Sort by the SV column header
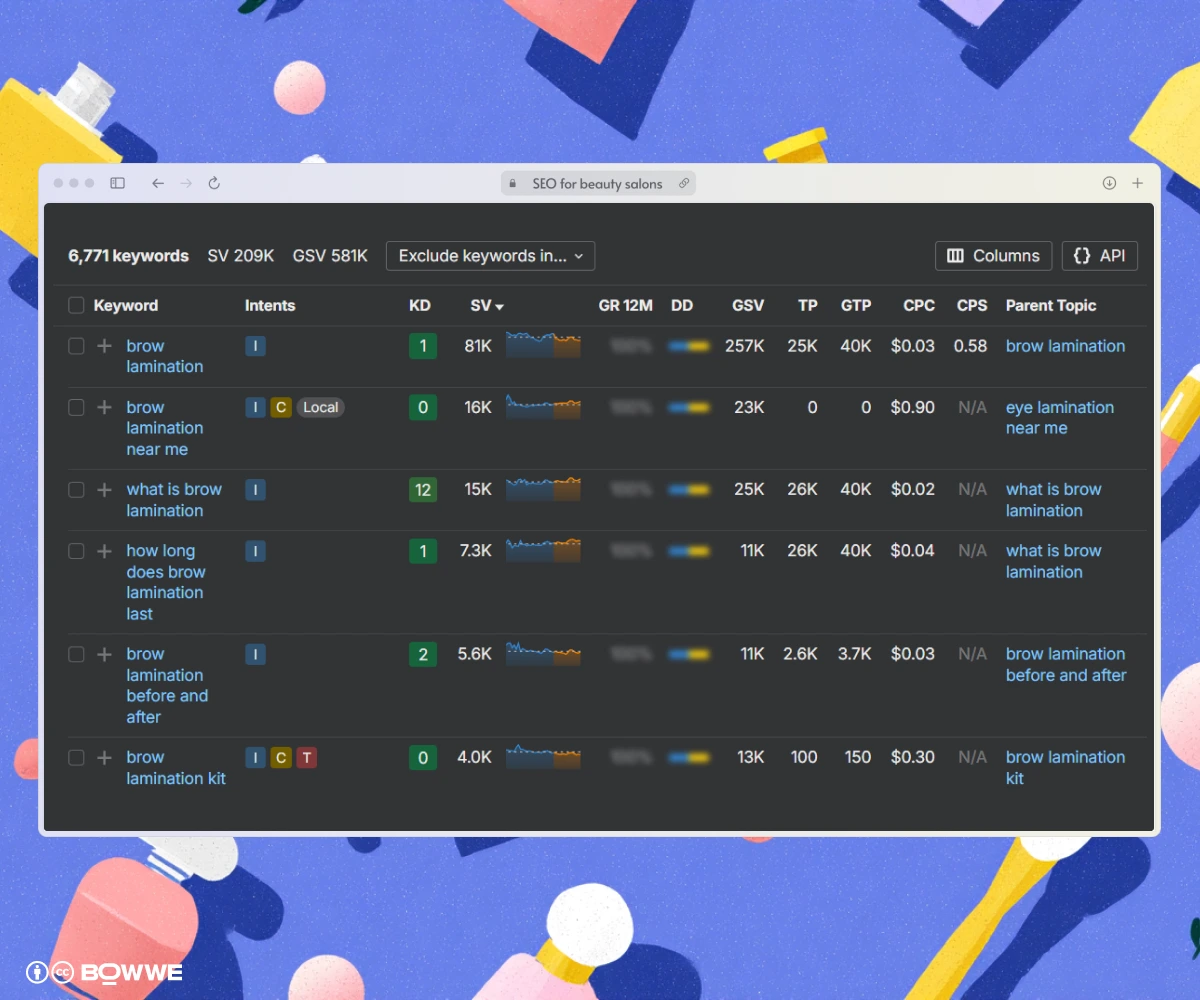Image resolution: width=1200 pixels, height=1000 pixels. click(487, 306)
